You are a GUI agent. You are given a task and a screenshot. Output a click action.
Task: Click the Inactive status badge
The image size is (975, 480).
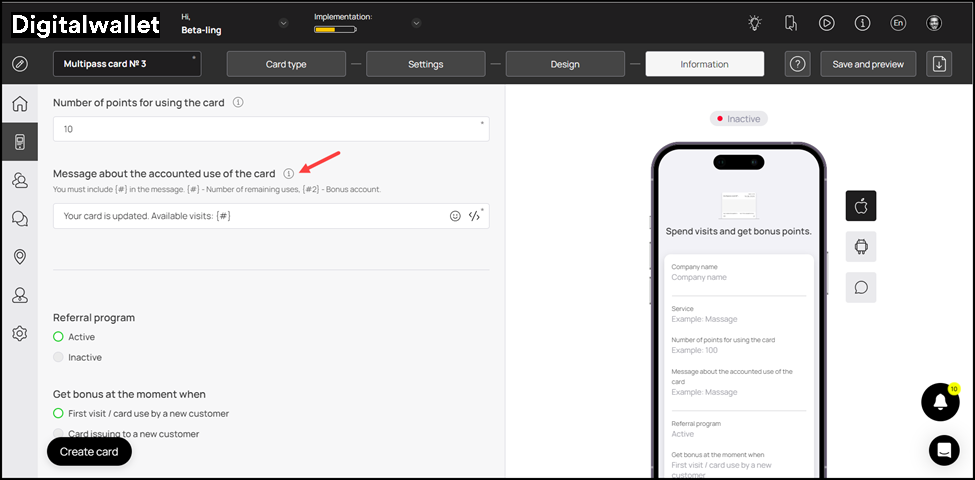coord(739,119)
